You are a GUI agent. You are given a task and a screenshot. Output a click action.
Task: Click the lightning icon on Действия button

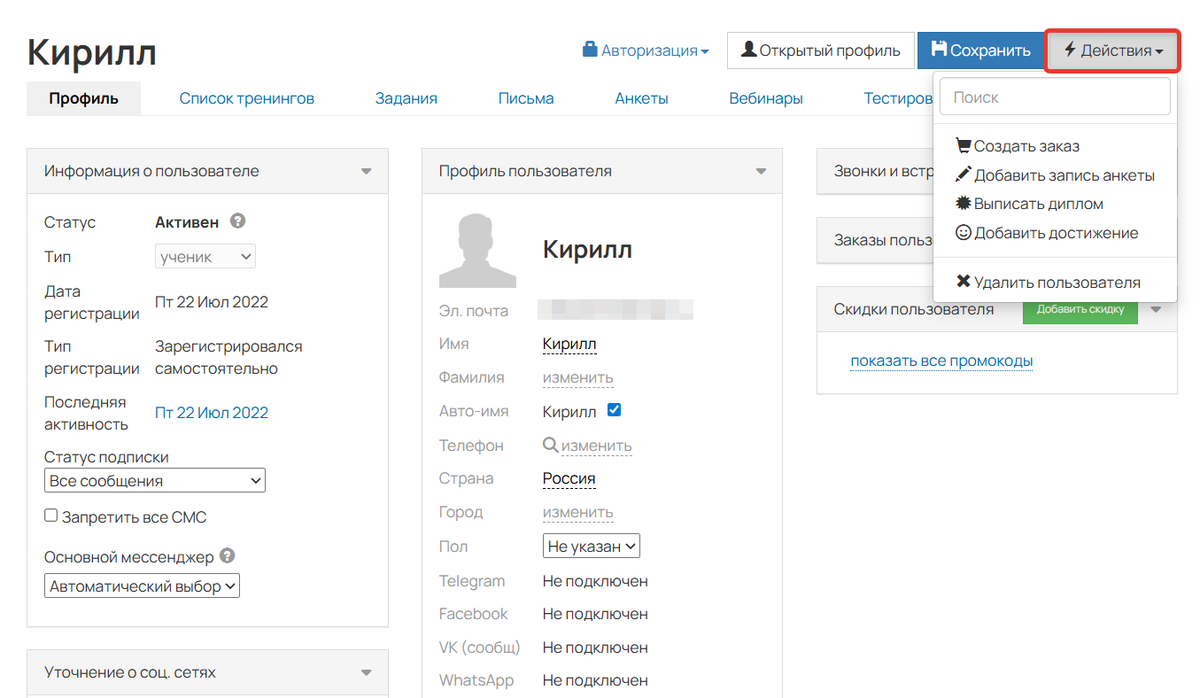[1069, 47]
